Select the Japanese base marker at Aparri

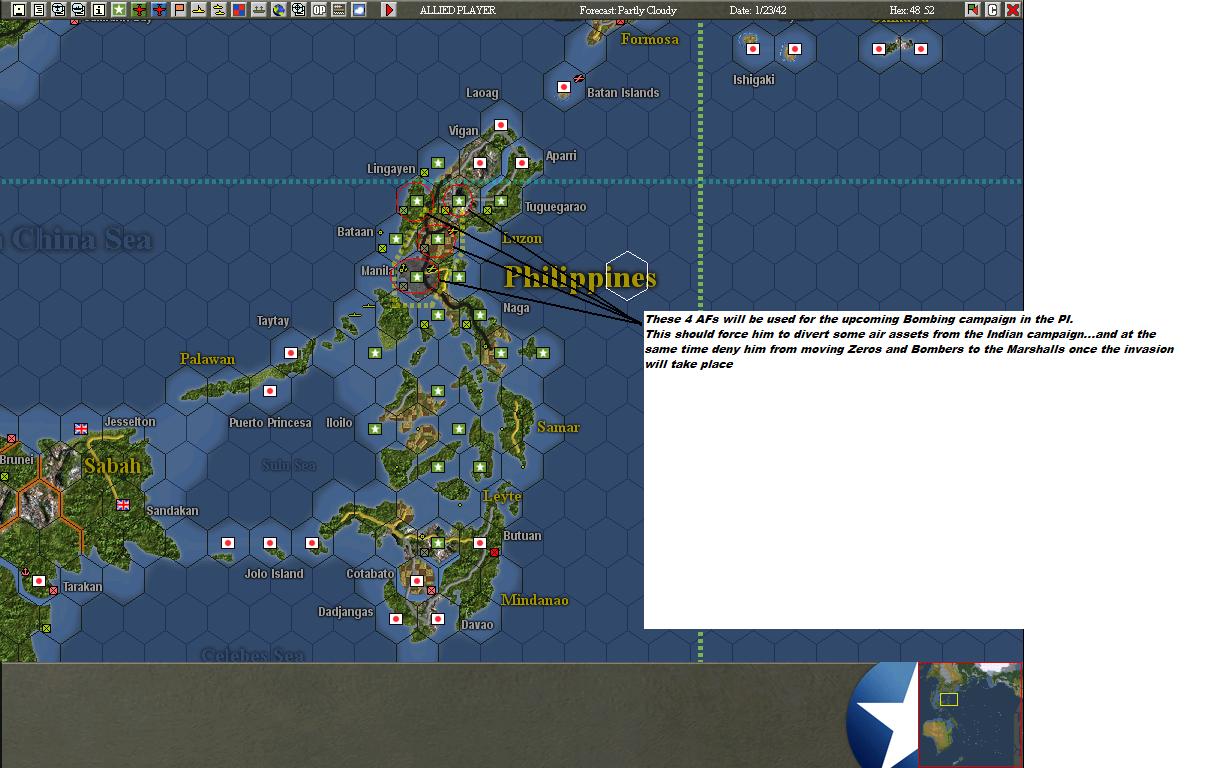tap(522, 162)
